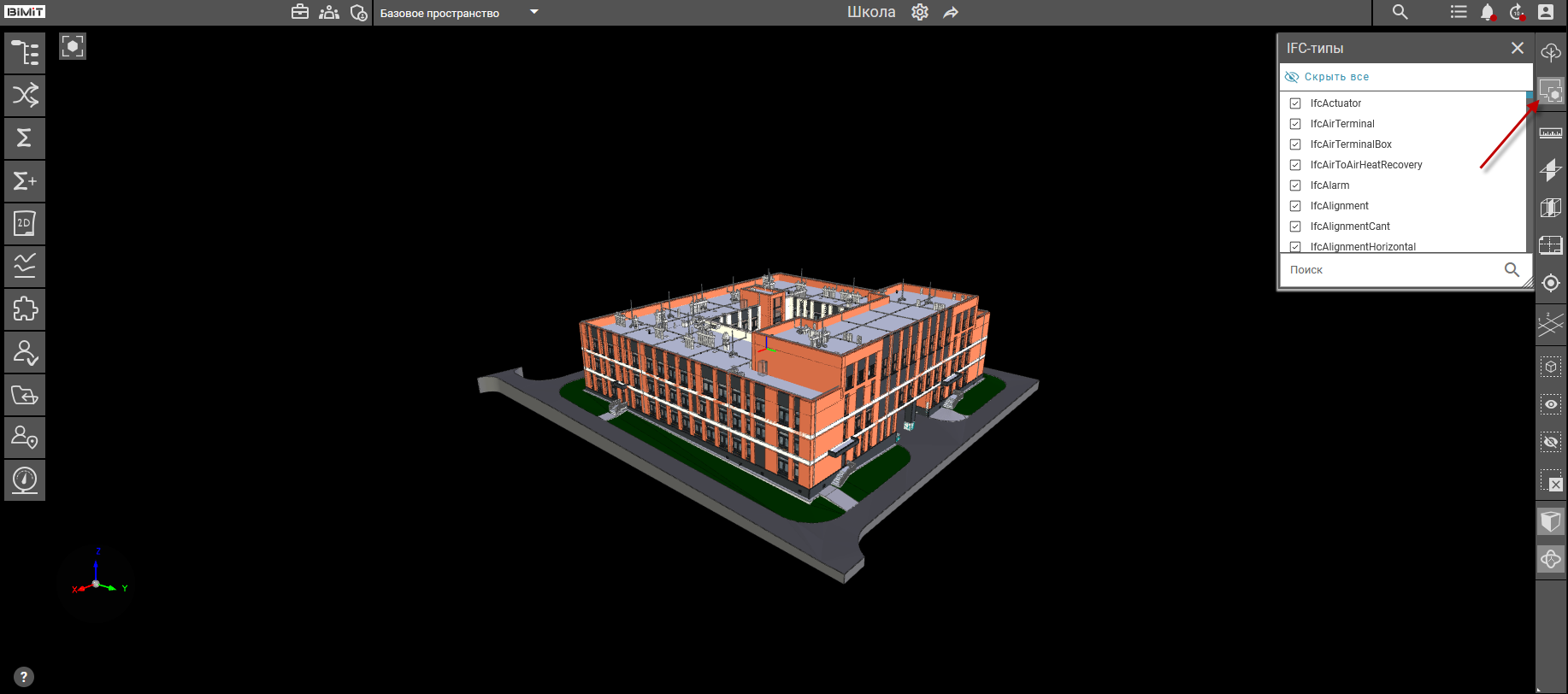Open the puzzle piece plugins panel
Image resolution: width=1568 pixels, height=694 pixels.
point(25,309)
